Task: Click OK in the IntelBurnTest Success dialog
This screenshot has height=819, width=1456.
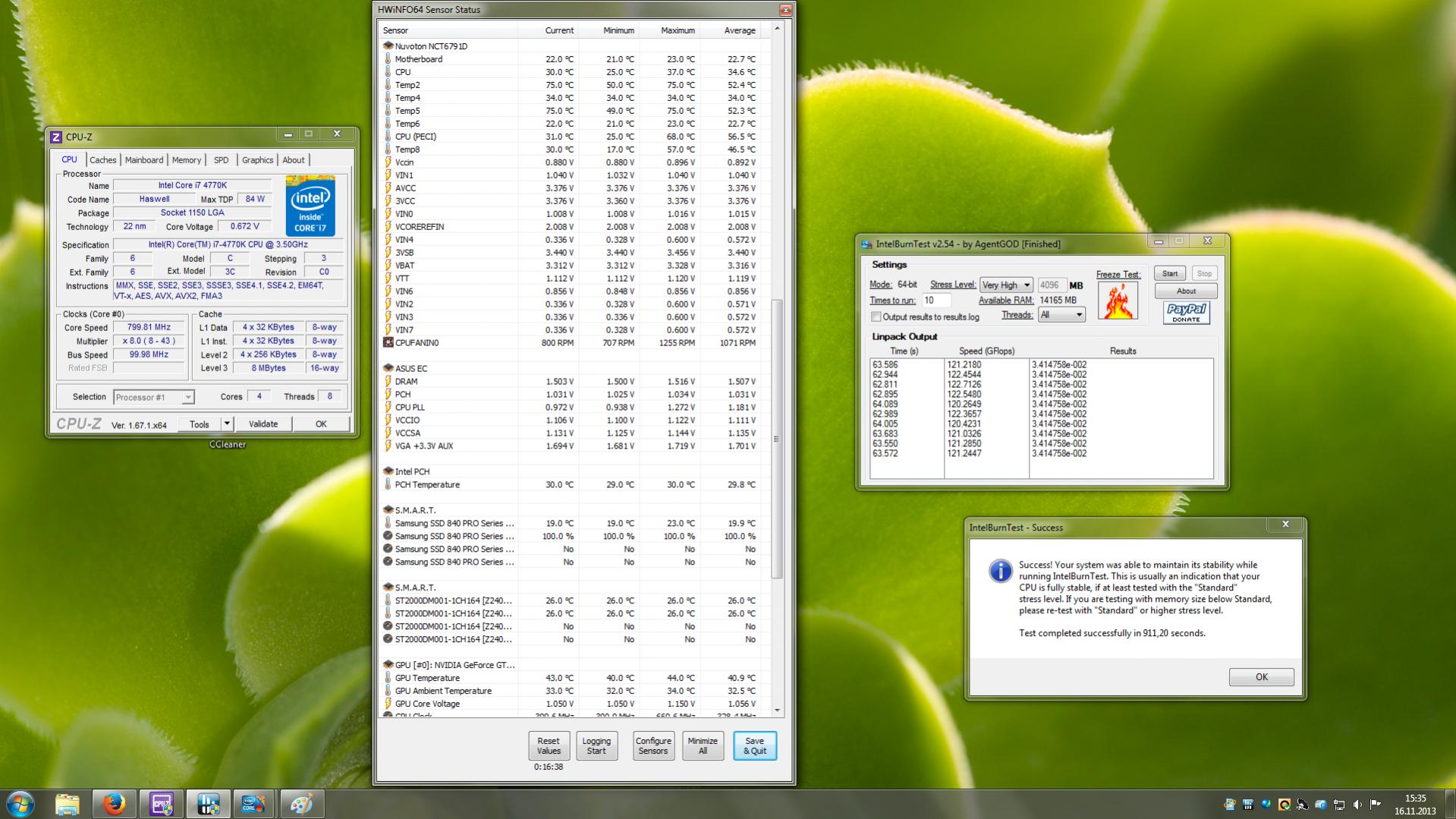Action: click(1261, 677)
